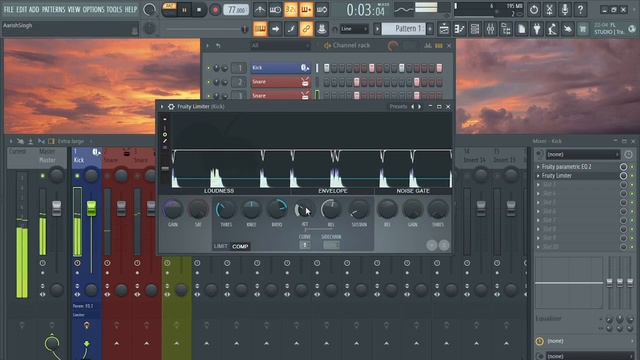
Task: Click the Pause playback button
Action: point(184,10)
